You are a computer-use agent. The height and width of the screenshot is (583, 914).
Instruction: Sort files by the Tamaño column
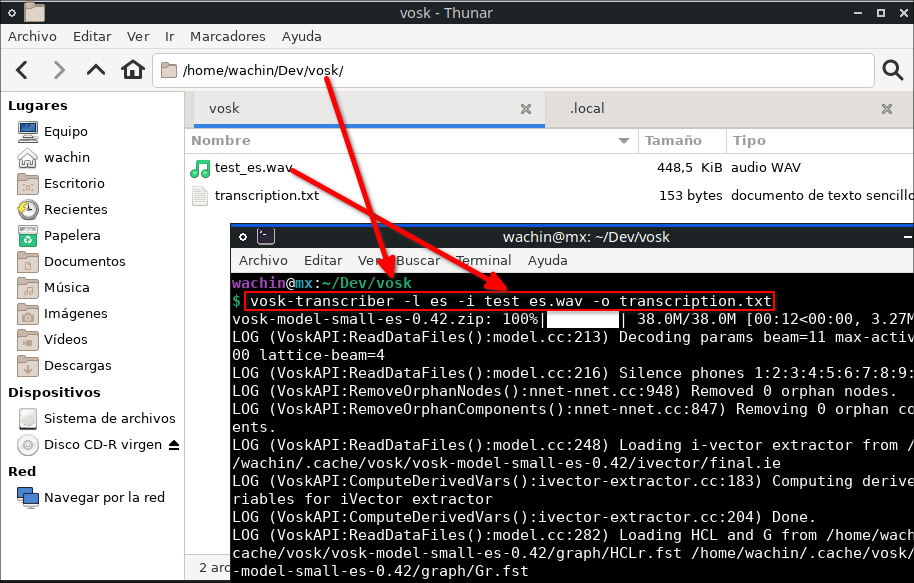(x=683, y=141)
